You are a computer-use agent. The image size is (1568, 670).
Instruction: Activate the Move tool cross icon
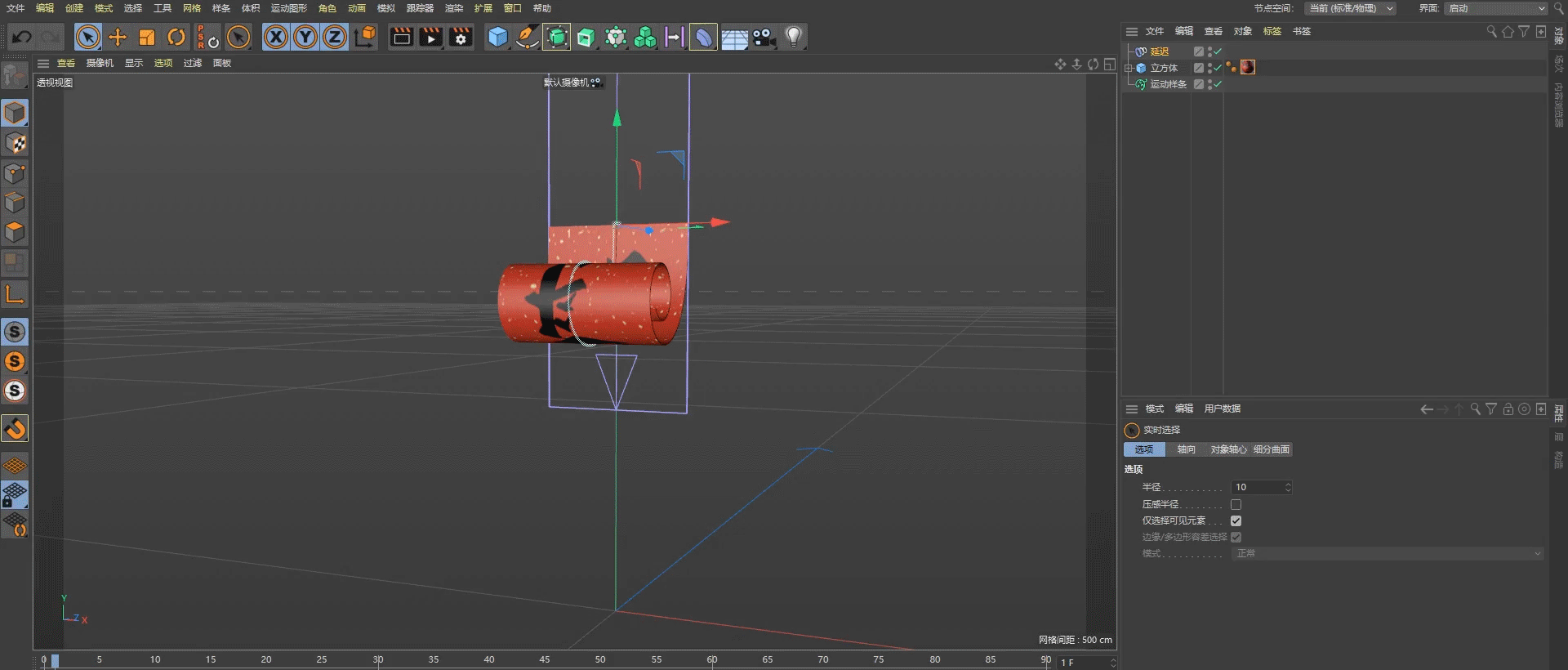[x=118, y=37]
